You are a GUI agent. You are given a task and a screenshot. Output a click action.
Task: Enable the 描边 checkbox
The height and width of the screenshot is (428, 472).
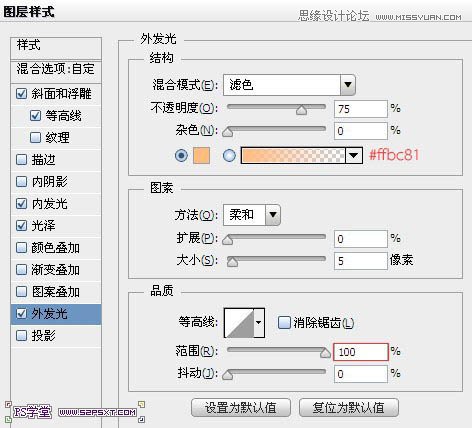[21, 160]
